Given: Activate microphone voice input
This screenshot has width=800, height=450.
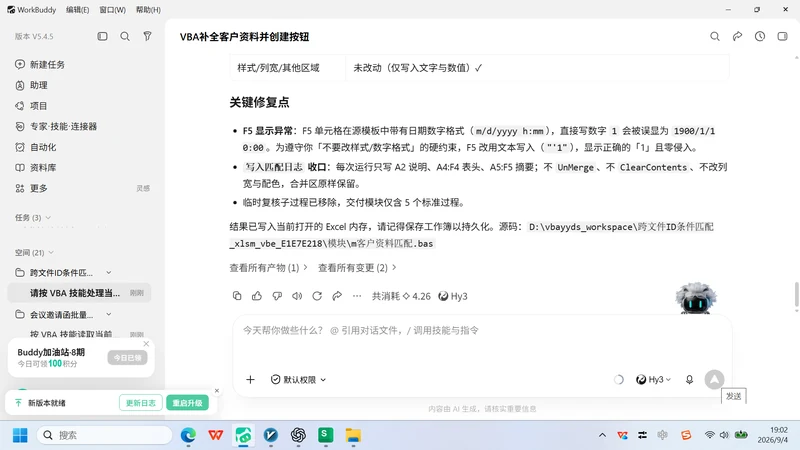Looking at the screenshot, I should pyautogui.click(x=689, y=380).
